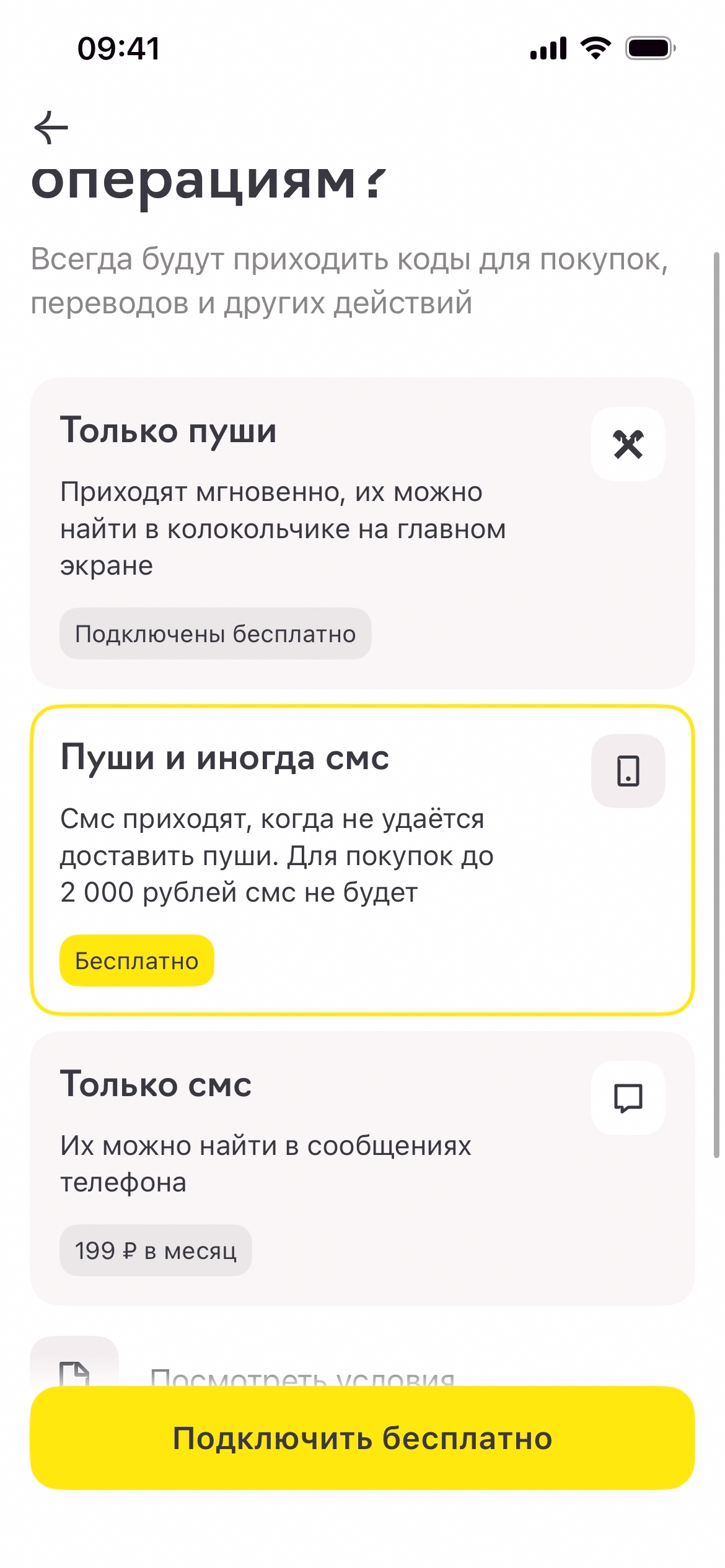This screenshot has height=1568, width=725.
Task: Select the Только смс option title
Action: (x=156, y=1084)
